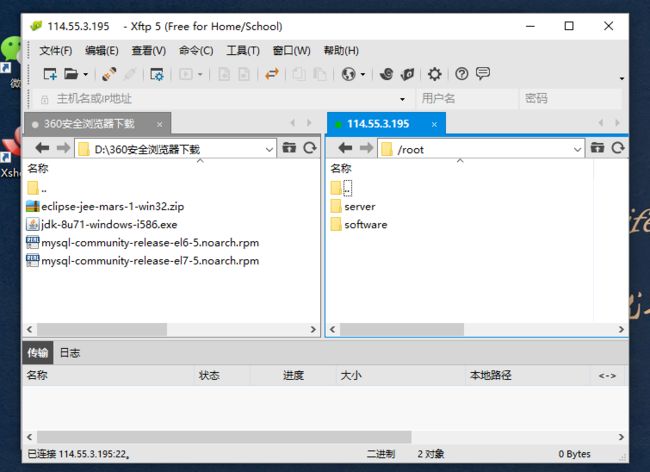Image resolution: width=650 pixels, height=472 pixels.
Task: Click the host name or IP field
Action: pyautogui.click(x=224, y=99)
